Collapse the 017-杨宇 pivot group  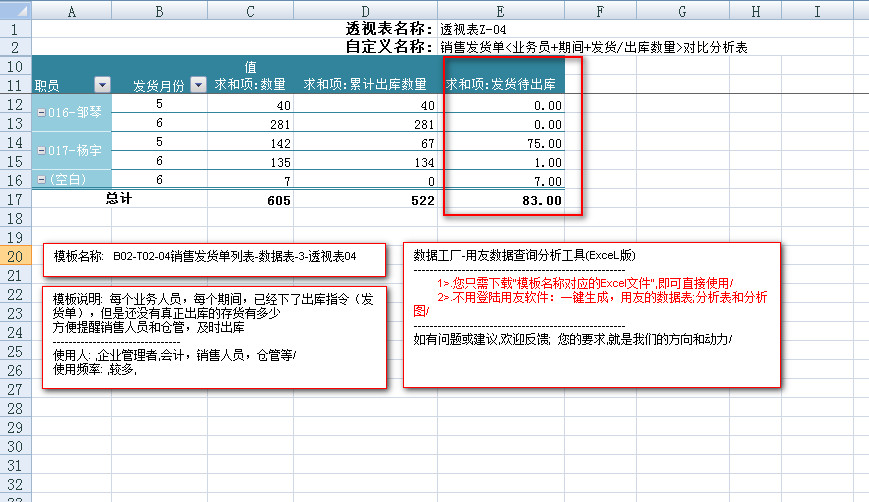pyautogui.click(x=41, y=152)
